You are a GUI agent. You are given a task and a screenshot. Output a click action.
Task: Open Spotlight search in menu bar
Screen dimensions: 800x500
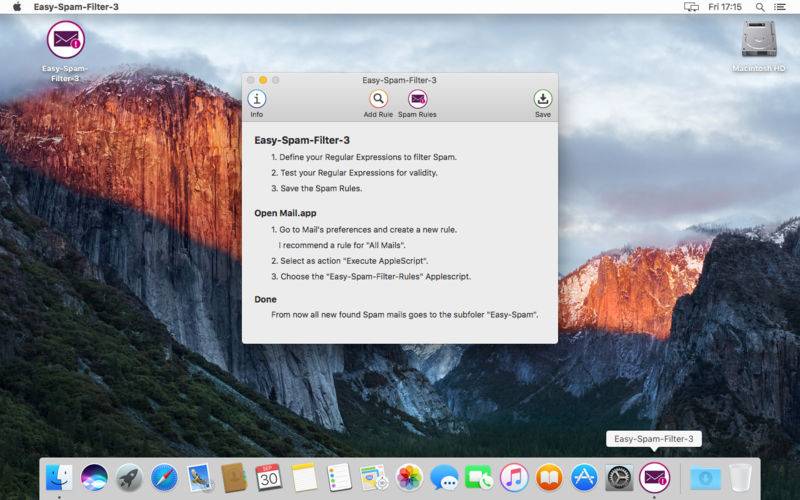pos(760,7)
